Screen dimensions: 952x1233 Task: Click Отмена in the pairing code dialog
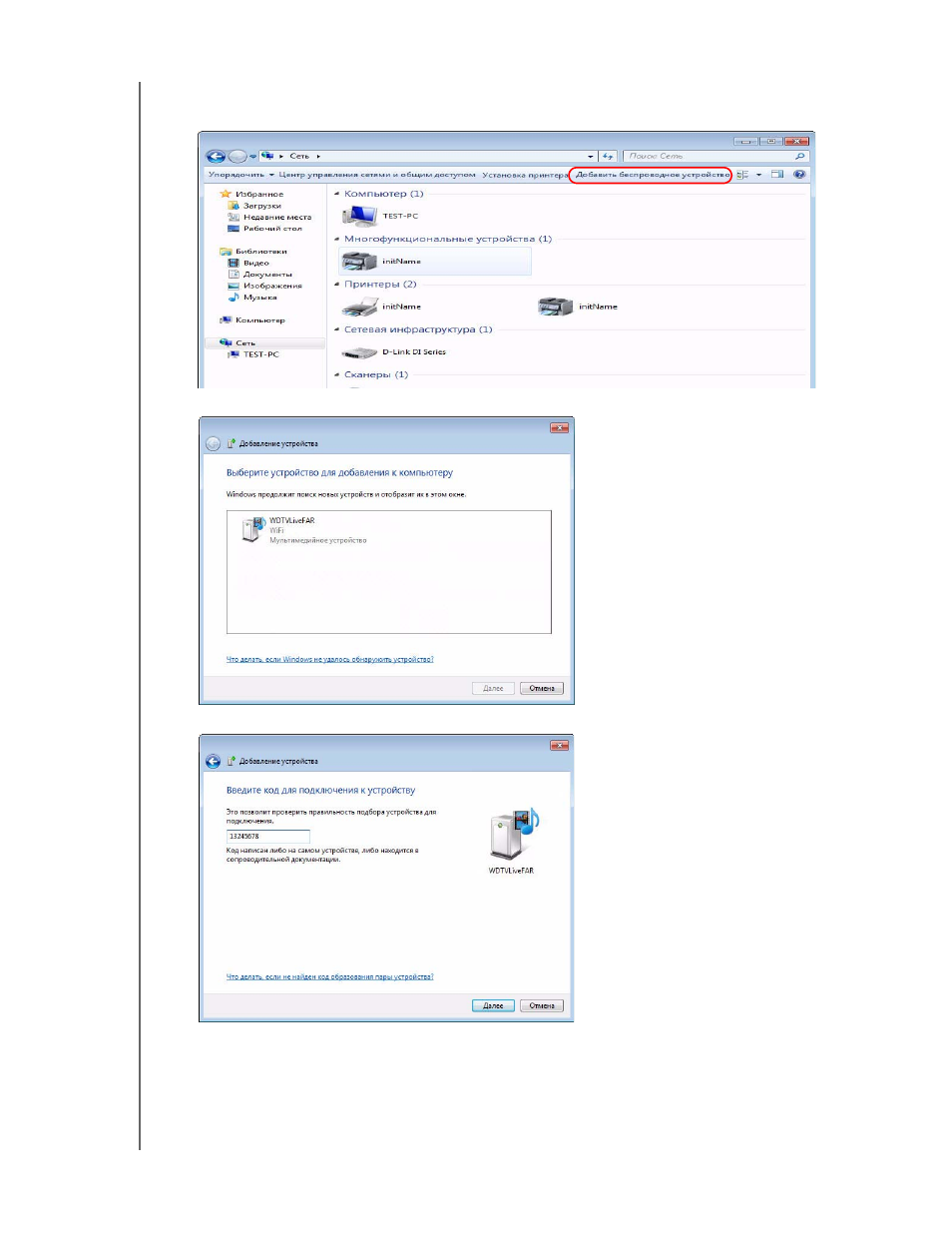pyautogui.click(x=542, y=1006)
